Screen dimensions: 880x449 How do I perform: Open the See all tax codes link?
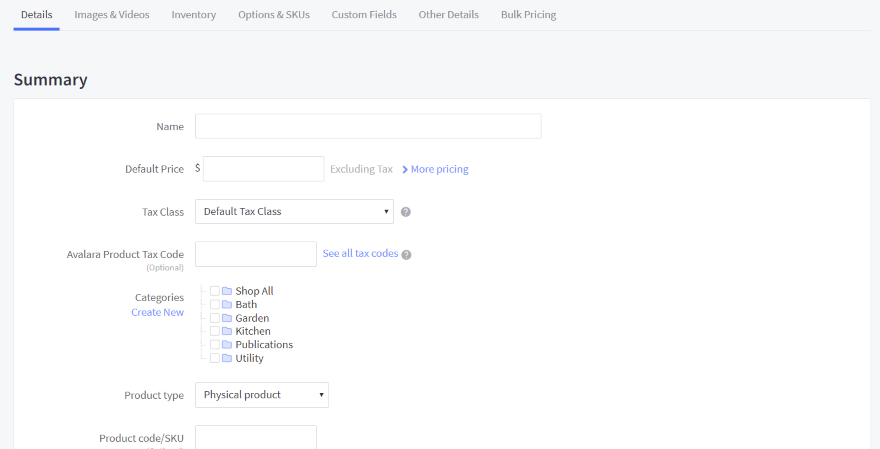(x=360, y=254)
